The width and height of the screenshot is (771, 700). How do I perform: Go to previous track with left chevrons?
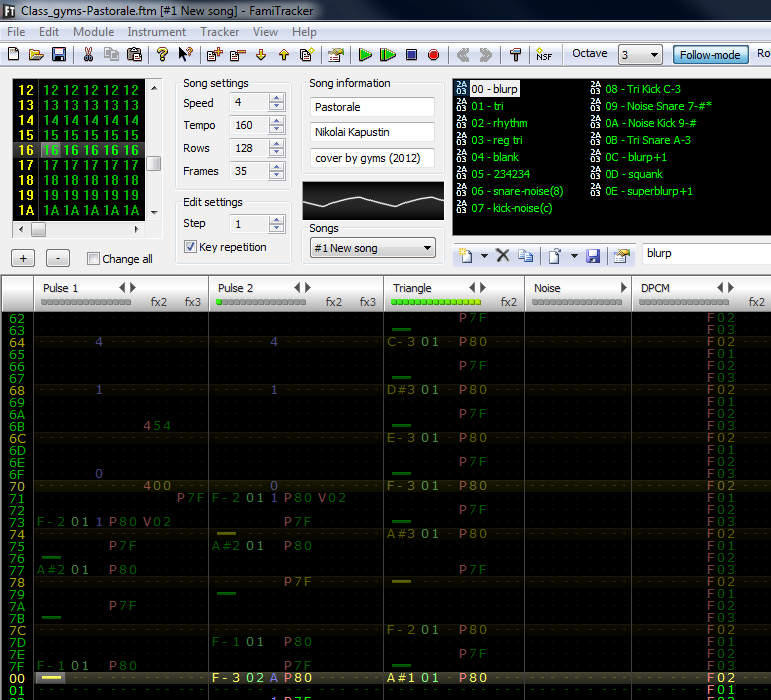(x=463, y=55)
